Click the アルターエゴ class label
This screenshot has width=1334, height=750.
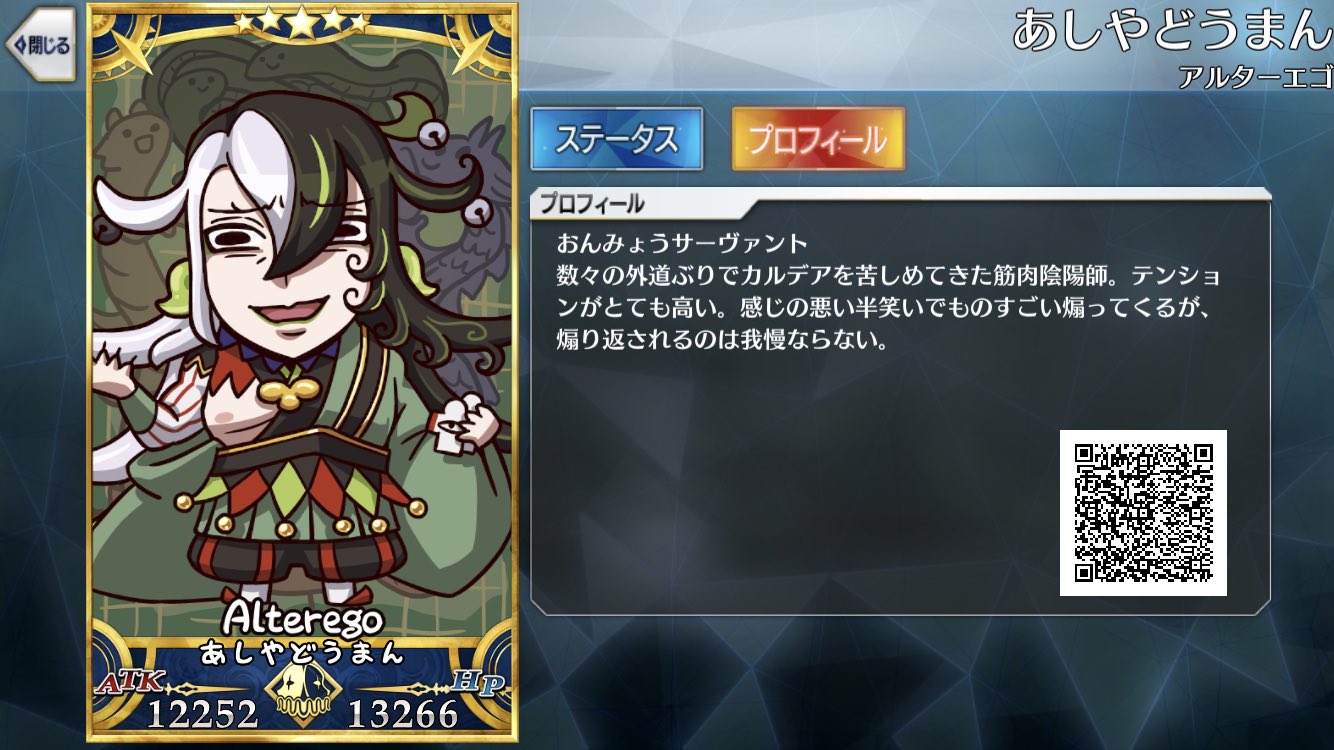coord(1255,76)
